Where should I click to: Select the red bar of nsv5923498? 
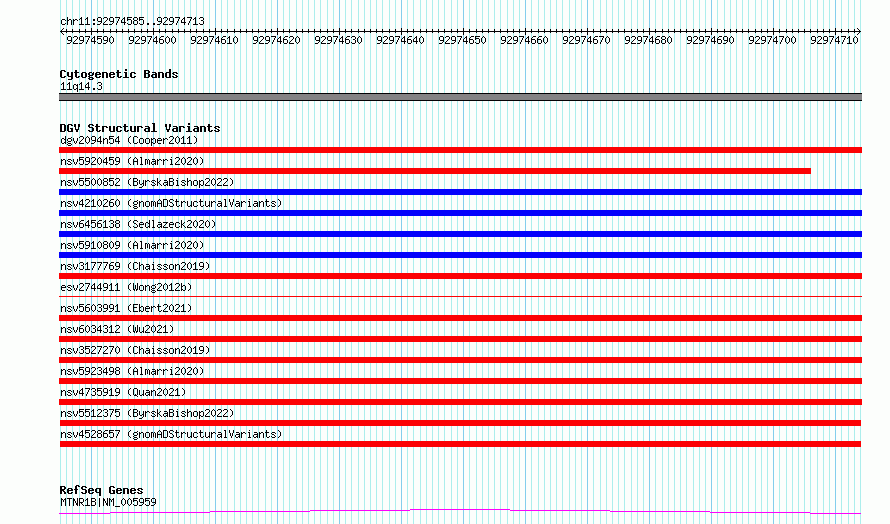coord(460,381)
